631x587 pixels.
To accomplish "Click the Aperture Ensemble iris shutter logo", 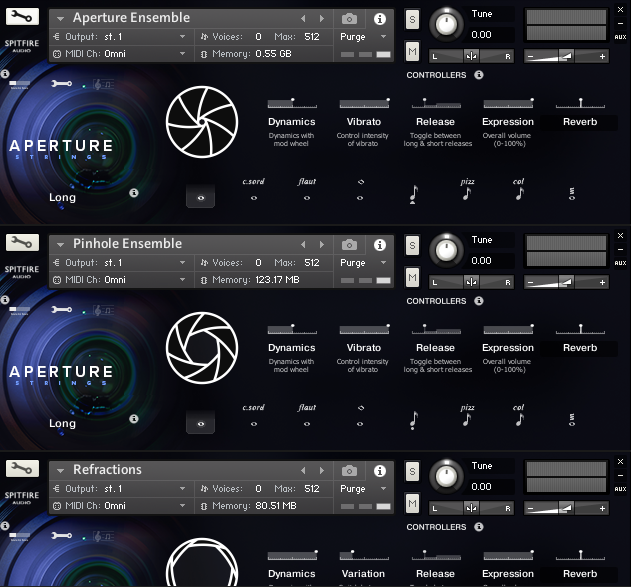I will (202, 122).
